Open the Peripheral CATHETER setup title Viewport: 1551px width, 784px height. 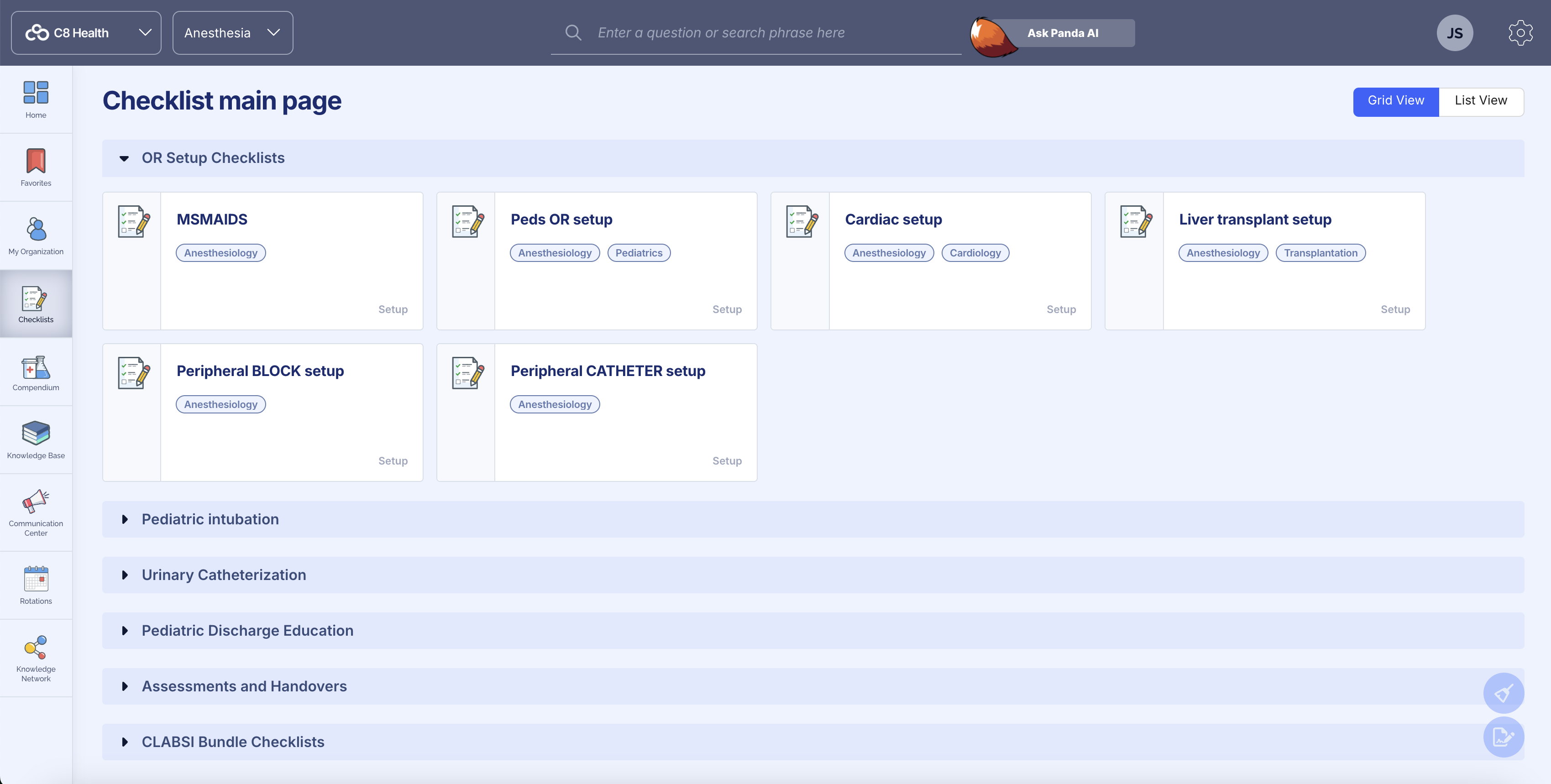(x=608, y=371)
